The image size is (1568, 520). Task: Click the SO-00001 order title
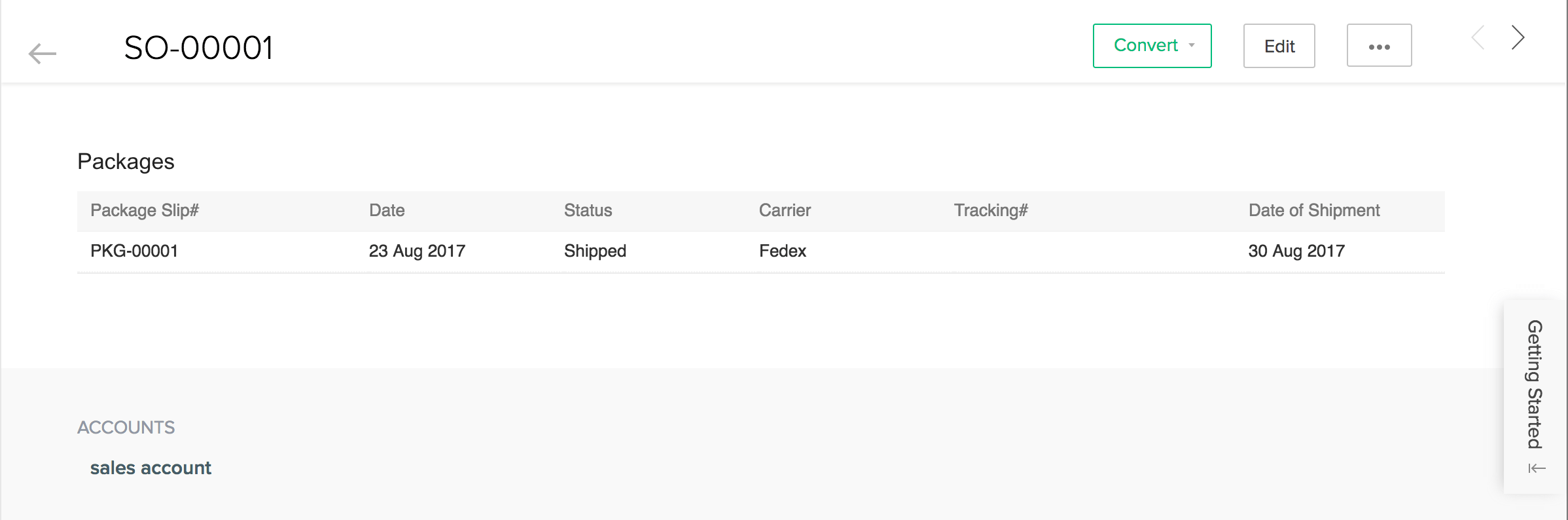tap(198, 48)
